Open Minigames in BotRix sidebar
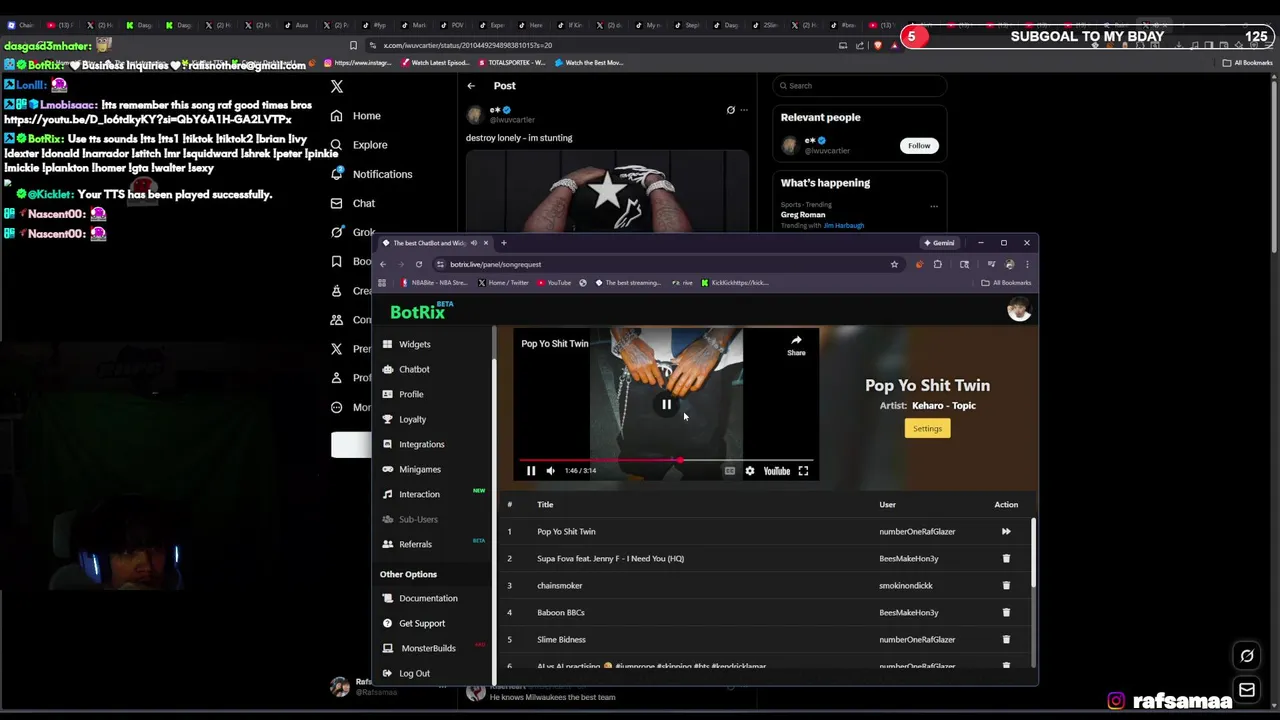Viewport: 1280px width, 720px height. click(x=419, y=469)
